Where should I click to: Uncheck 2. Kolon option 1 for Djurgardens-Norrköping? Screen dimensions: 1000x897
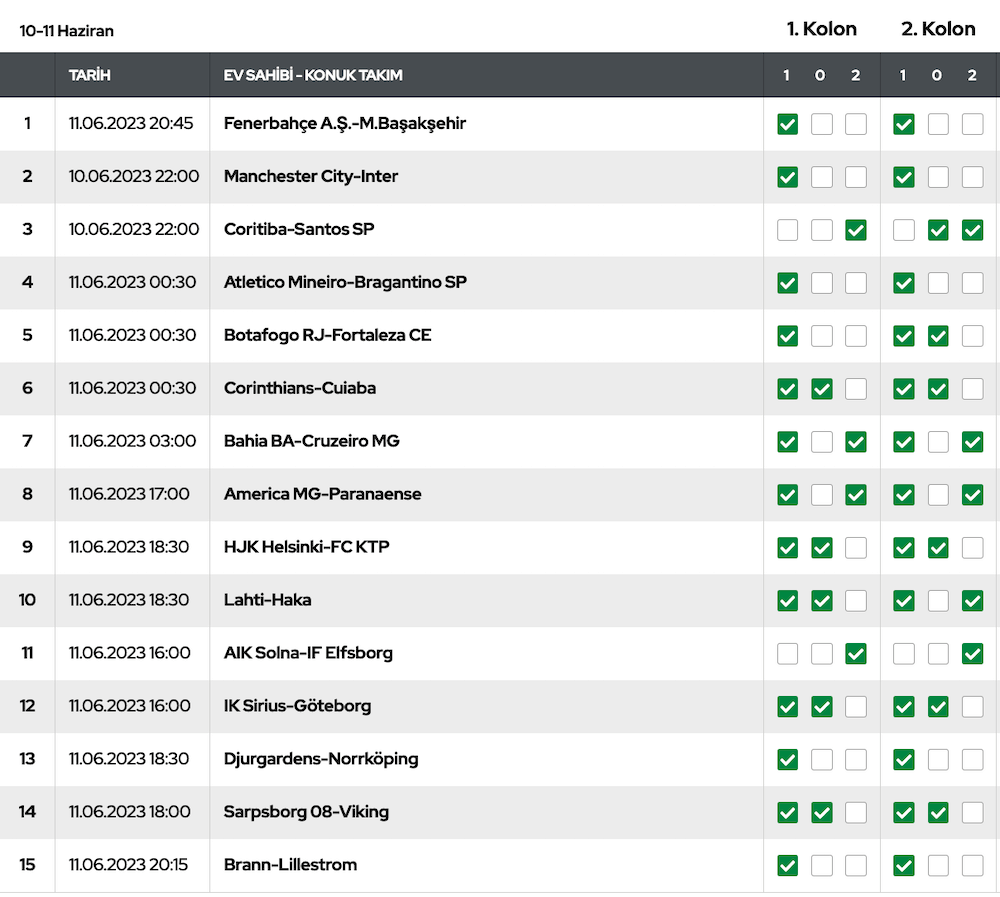tap(904, 759)
